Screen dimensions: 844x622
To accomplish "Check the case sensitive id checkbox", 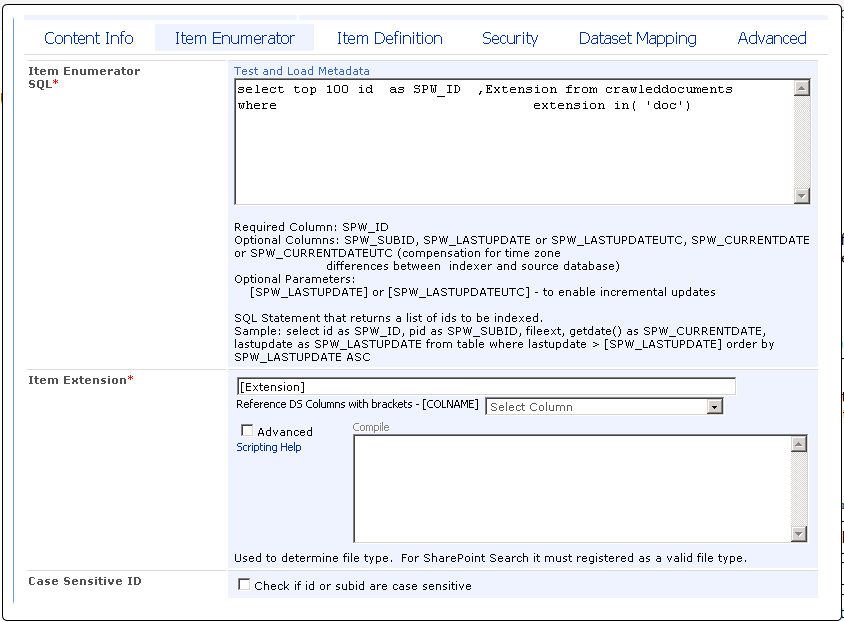I will [x=244, y=585].
